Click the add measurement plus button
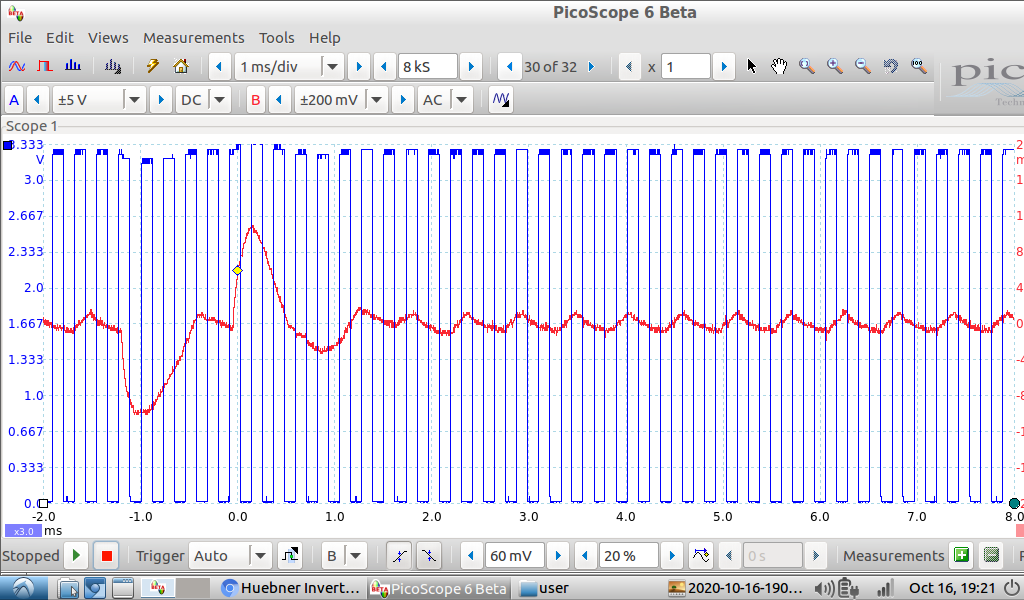The image size is (1024, 600). 961,556
